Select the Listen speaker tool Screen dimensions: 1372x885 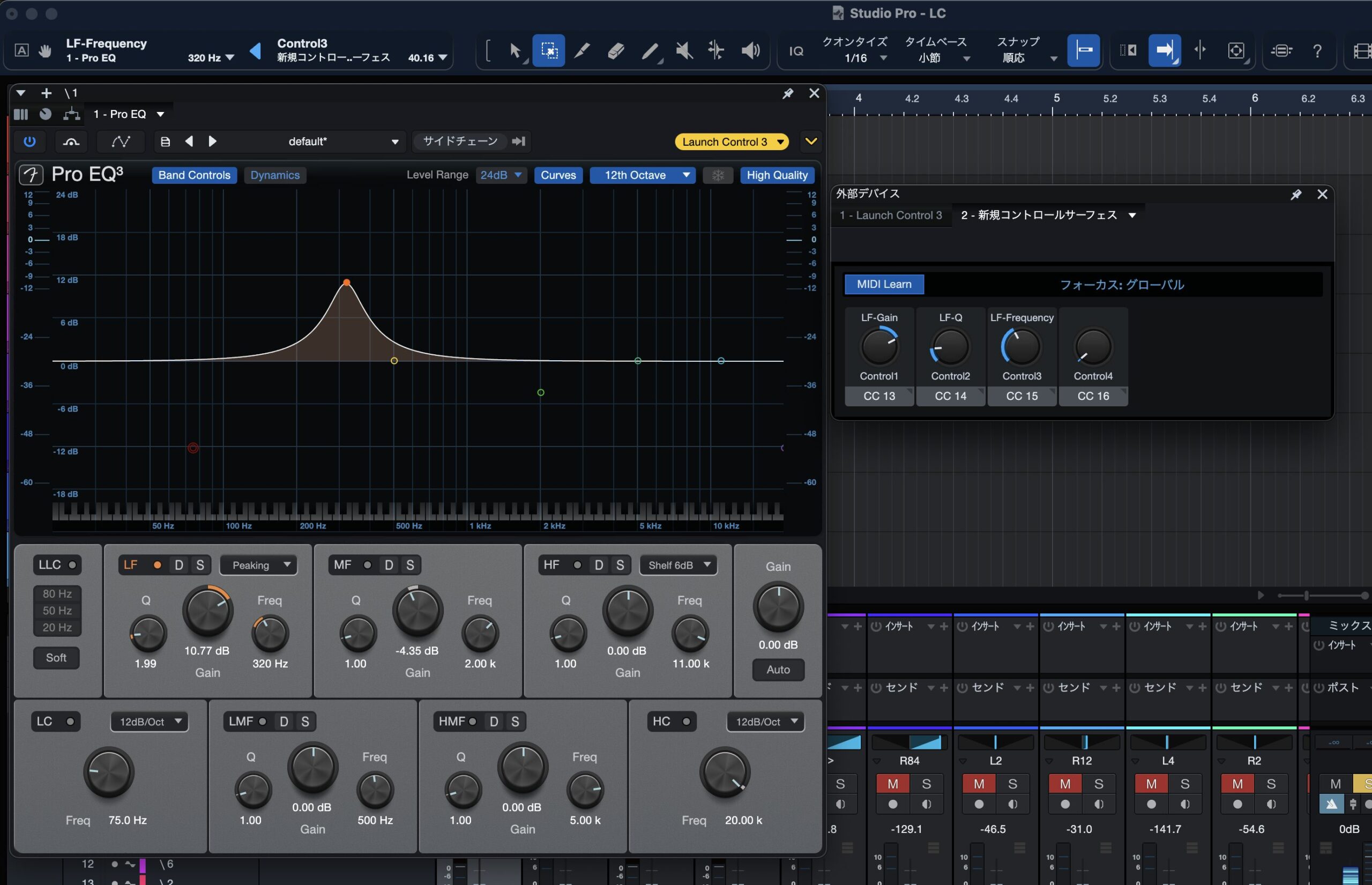tap(750, 50)
